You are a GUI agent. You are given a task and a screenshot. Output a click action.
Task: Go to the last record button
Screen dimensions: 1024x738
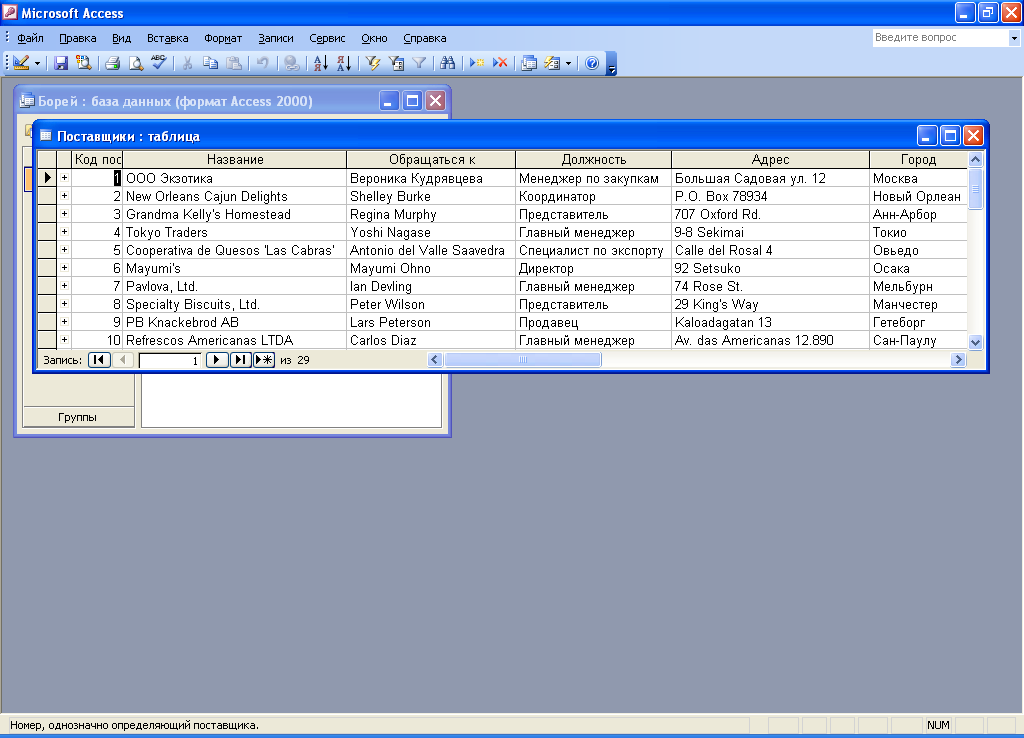tap(240, 360)
